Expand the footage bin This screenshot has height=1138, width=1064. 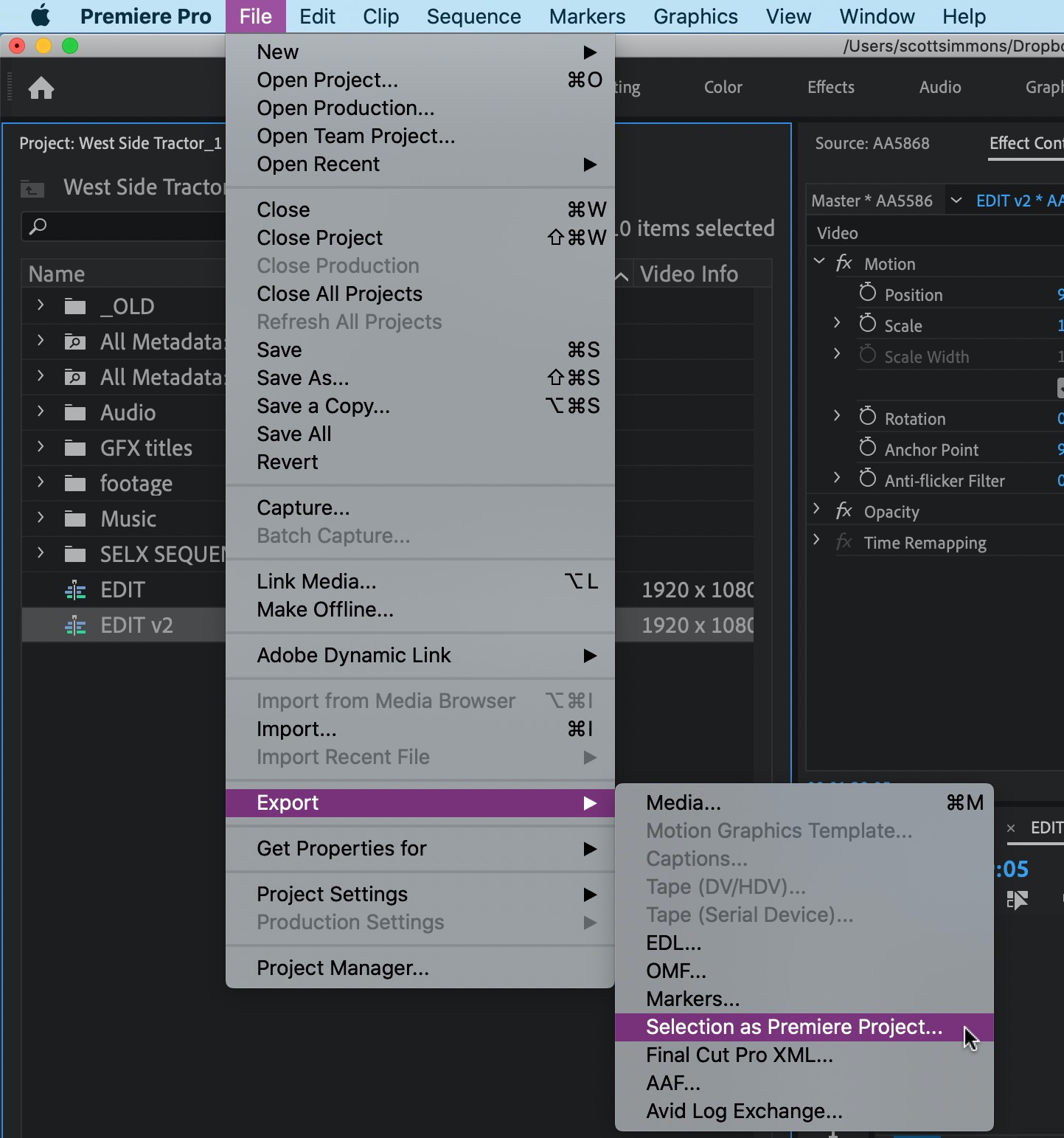pos(41,482)
